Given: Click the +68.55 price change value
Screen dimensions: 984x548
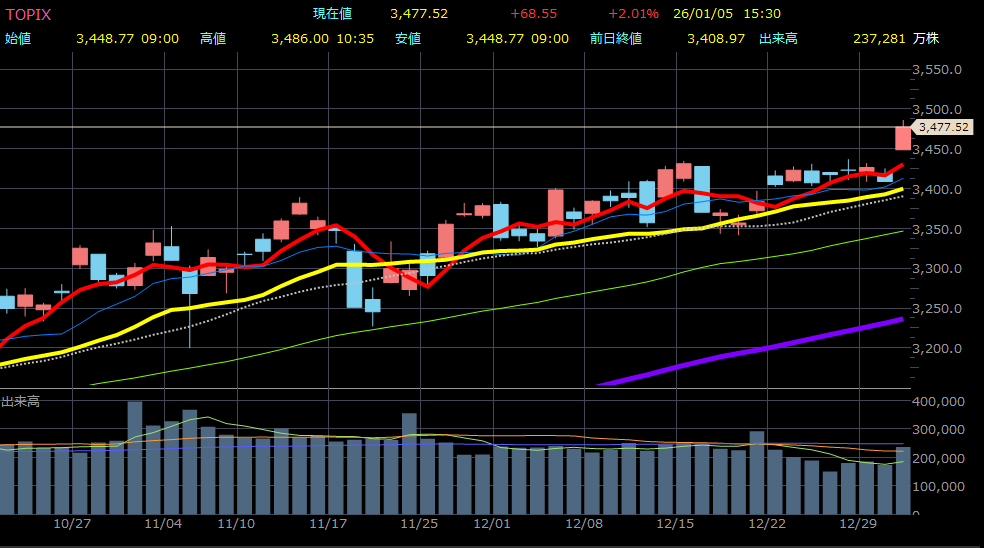Looking at the screenshot, I should [x=533, y=14].
